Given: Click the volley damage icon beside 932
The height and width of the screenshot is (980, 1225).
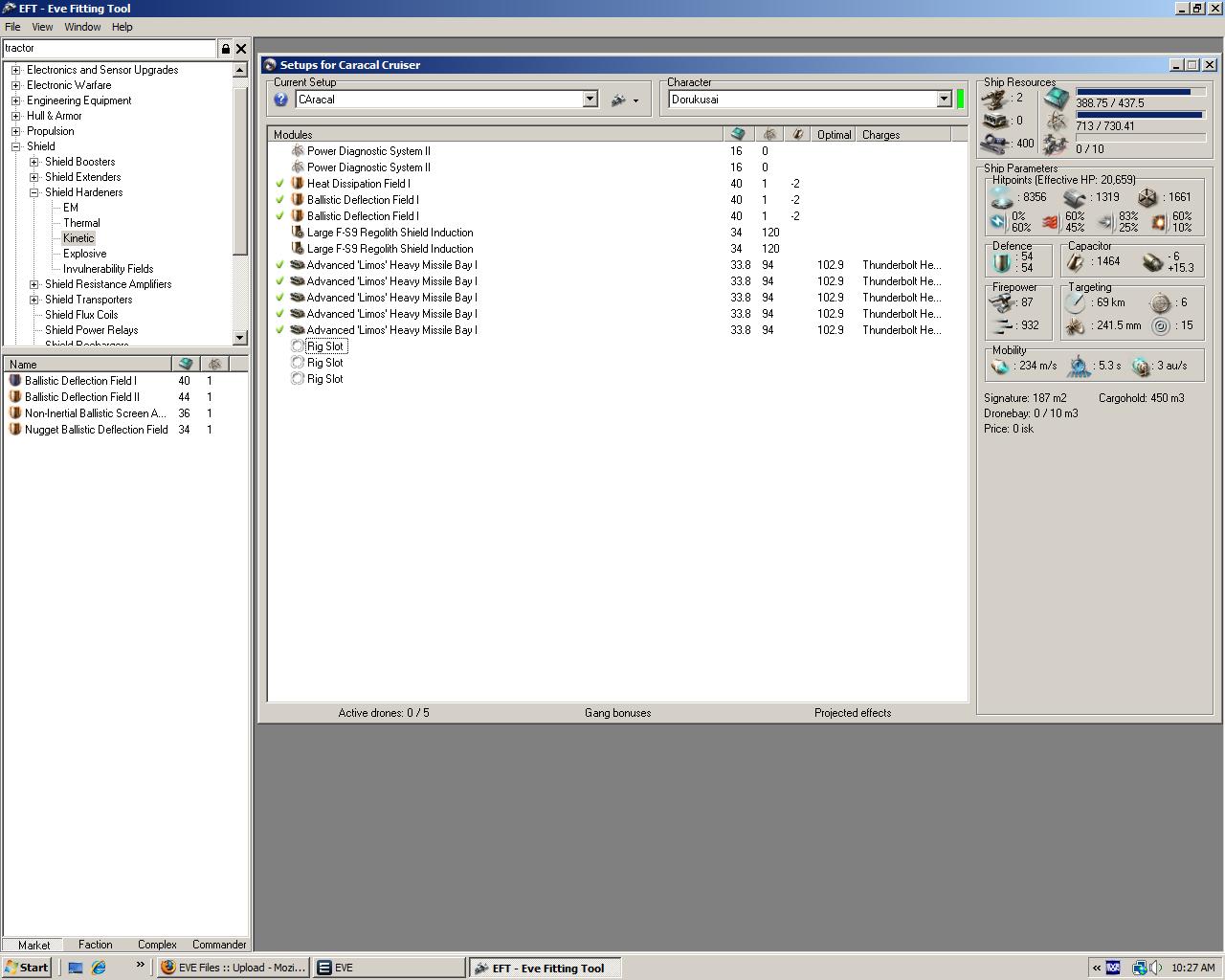Looking at the screenshot, I should point(1003,325).
